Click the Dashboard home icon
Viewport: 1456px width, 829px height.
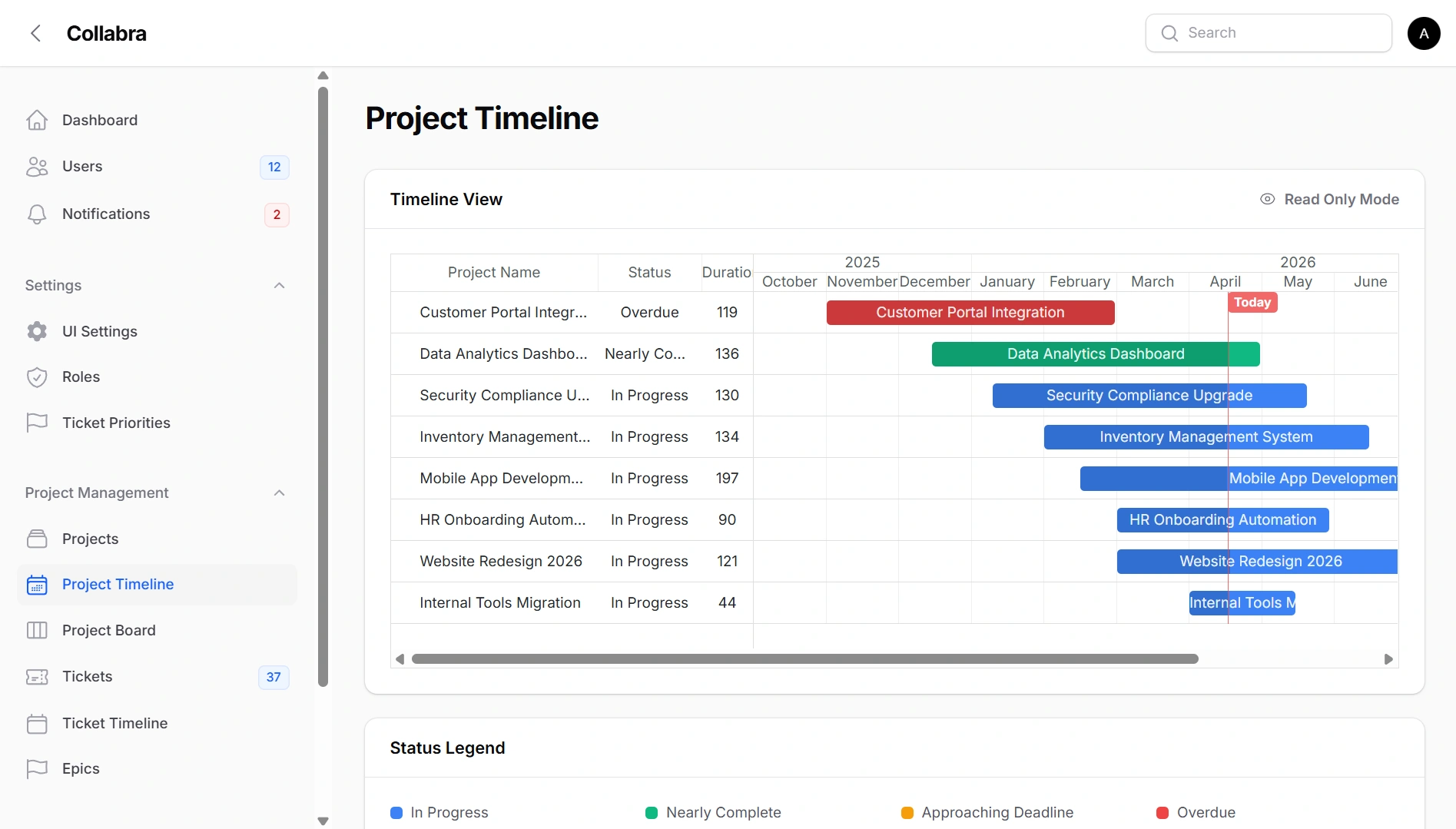pos(37,120)
